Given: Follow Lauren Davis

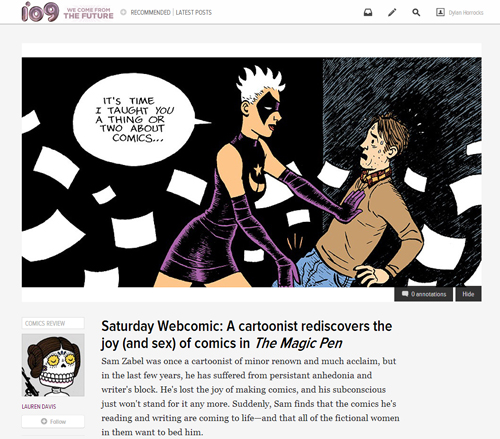Looking at the screenshot, I should (53, 421).
